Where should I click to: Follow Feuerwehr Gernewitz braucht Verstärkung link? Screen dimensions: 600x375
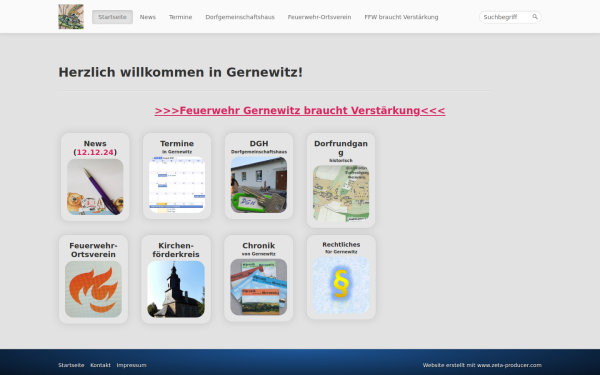300,111
